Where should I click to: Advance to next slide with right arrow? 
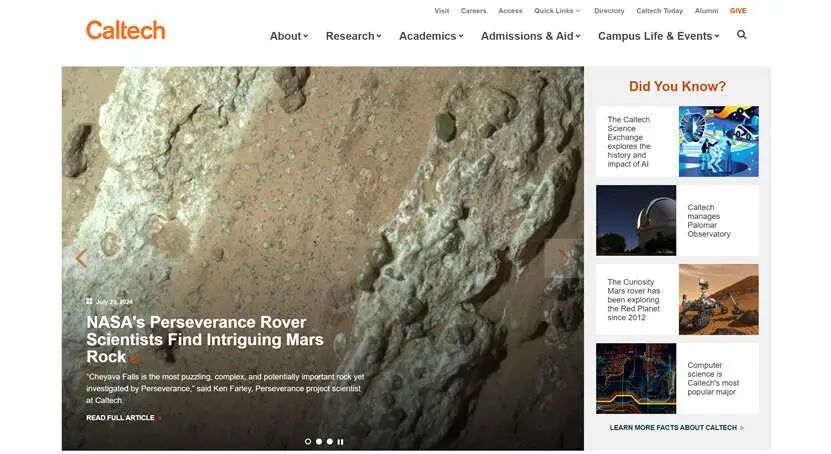coord(564,258)
